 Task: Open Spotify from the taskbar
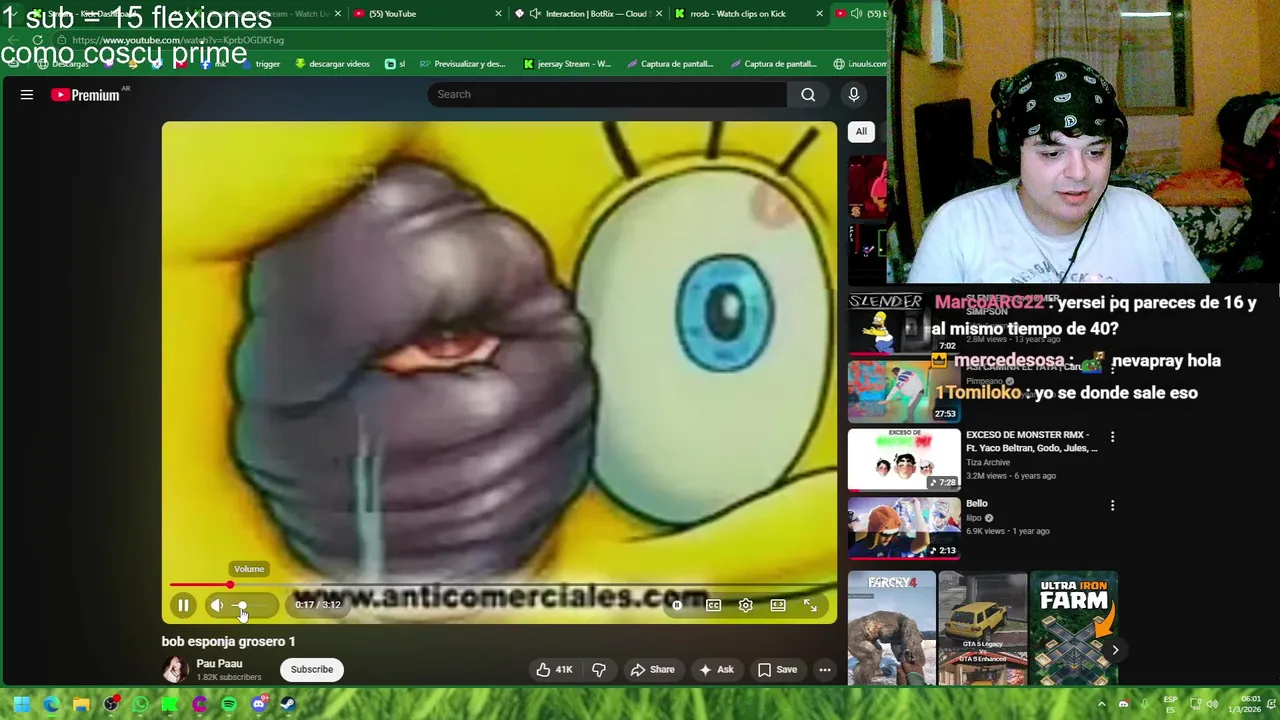229,704
